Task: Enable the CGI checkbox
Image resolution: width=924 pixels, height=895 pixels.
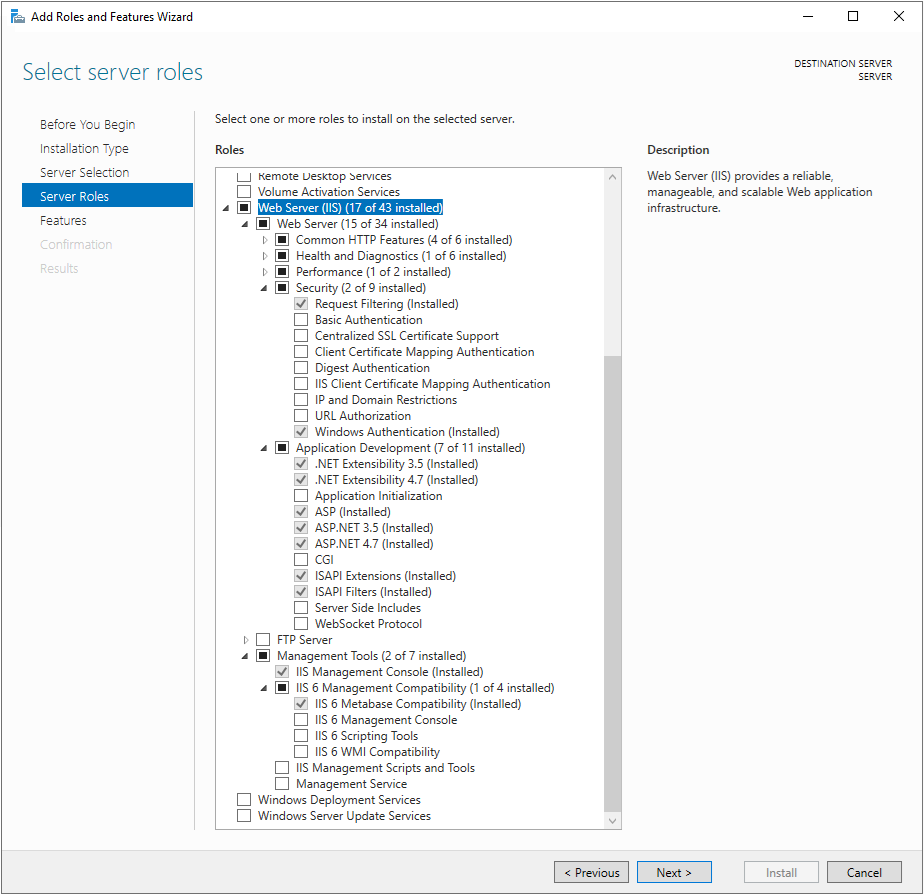Action: 301,560
